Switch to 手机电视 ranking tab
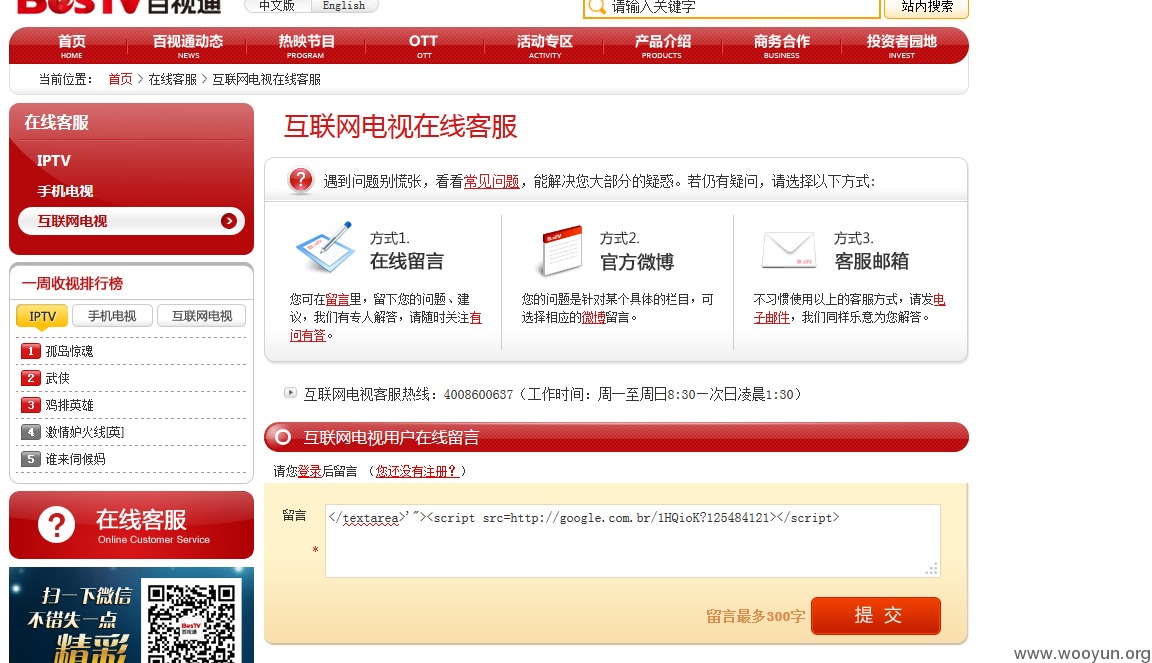The image size is (1152, 663). pos(112,316)
